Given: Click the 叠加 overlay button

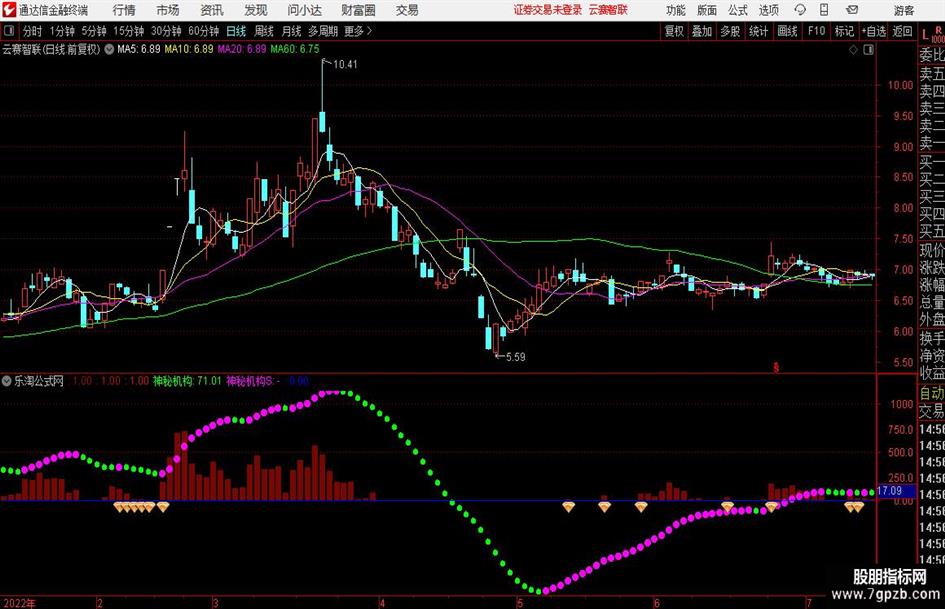Looking at the screenshot, I should point(702,31).
